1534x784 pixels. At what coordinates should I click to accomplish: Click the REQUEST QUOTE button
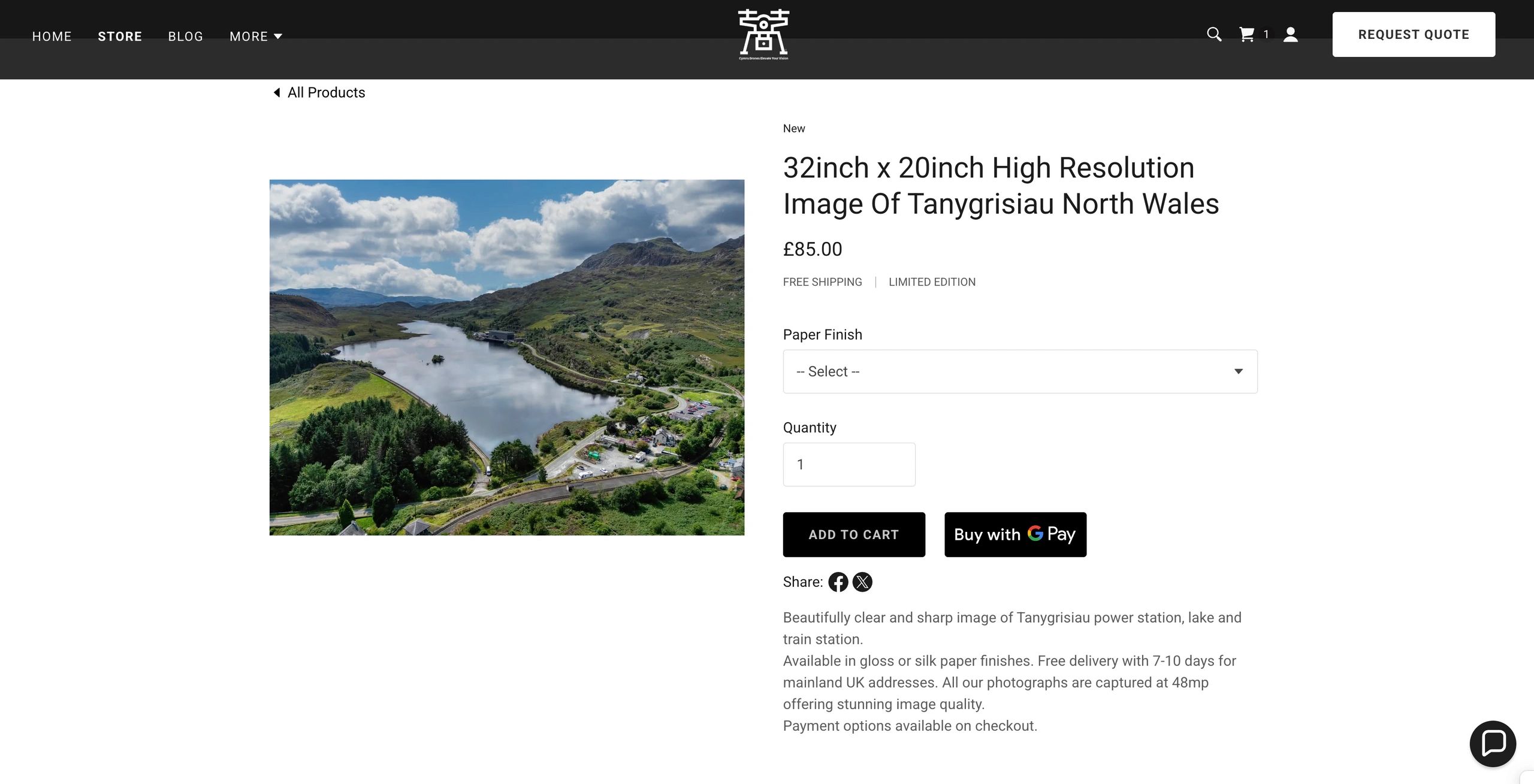pyautogui.click(x=1414, y=35)
